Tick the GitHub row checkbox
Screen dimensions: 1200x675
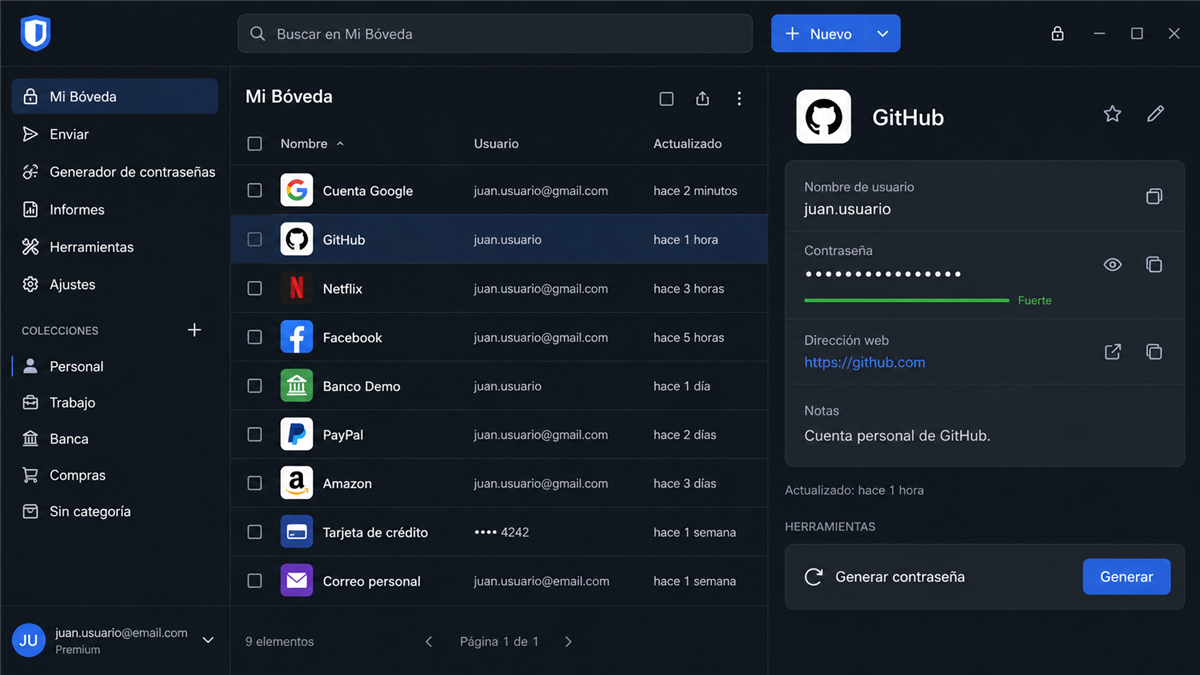coord(255,239)
